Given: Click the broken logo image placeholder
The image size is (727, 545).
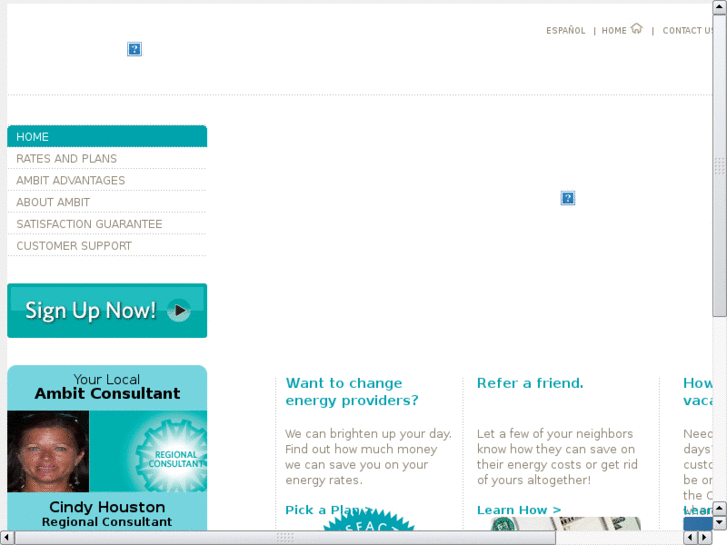Looking at the screenshot, I should coord(134,49).
